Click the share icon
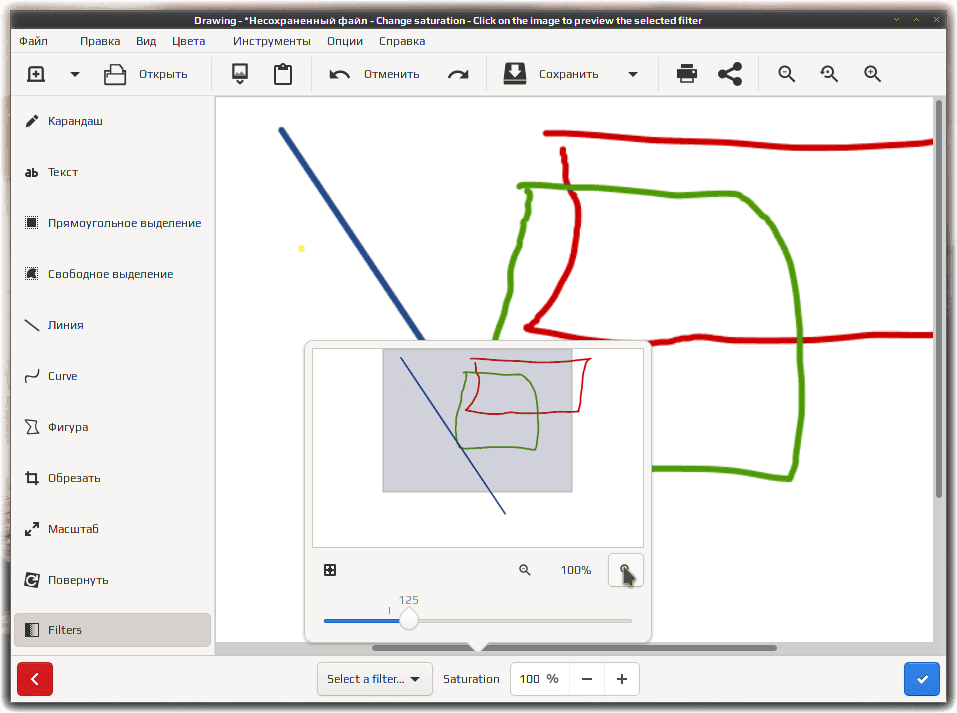Viewport: 957px width, 713px height. [730, 74]
